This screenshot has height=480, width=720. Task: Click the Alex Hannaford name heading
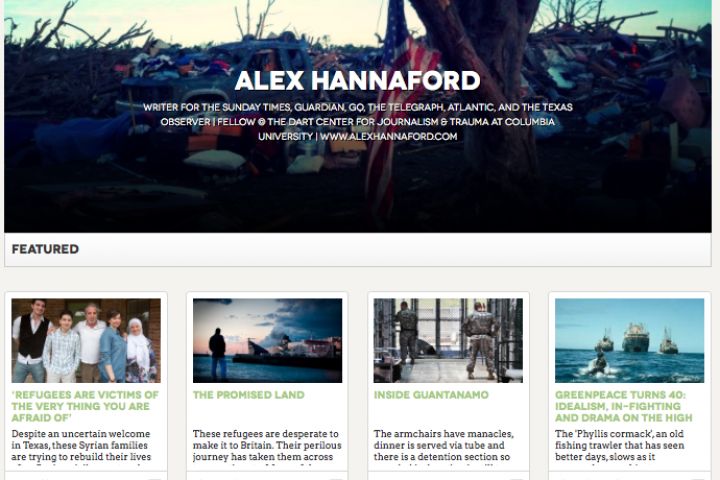(357, 81)
